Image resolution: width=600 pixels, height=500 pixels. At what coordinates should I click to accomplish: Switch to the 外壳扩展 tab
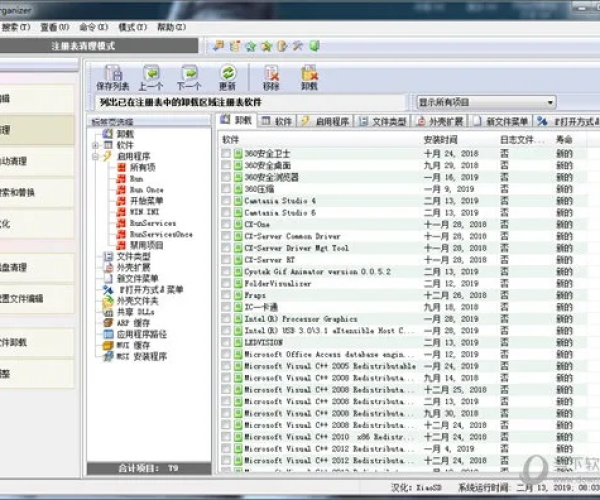pyautogui.click(x=440, y=121)
